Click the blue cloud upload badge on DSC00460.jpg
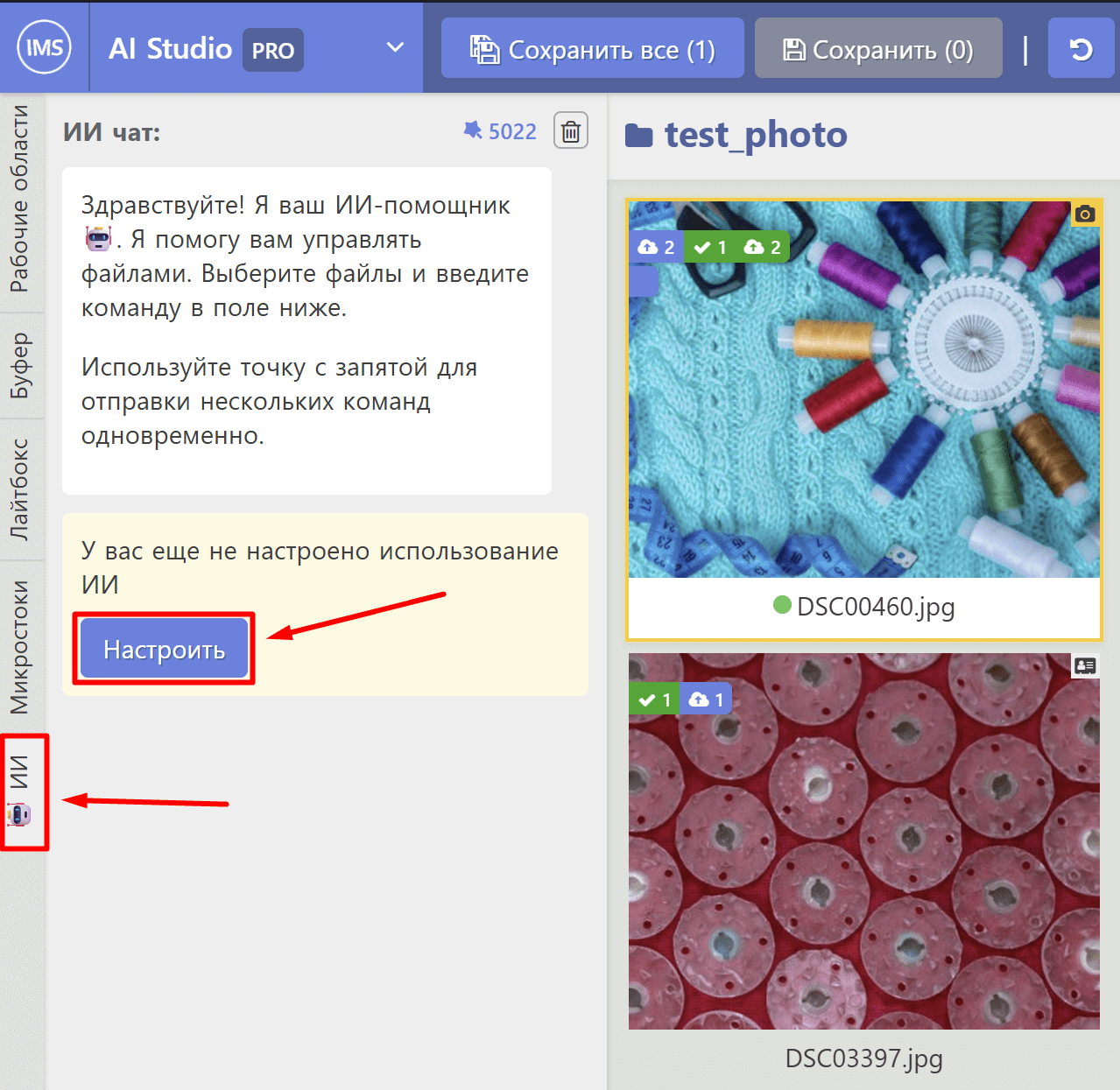1120x1090 pixels. tap(656, 247)
